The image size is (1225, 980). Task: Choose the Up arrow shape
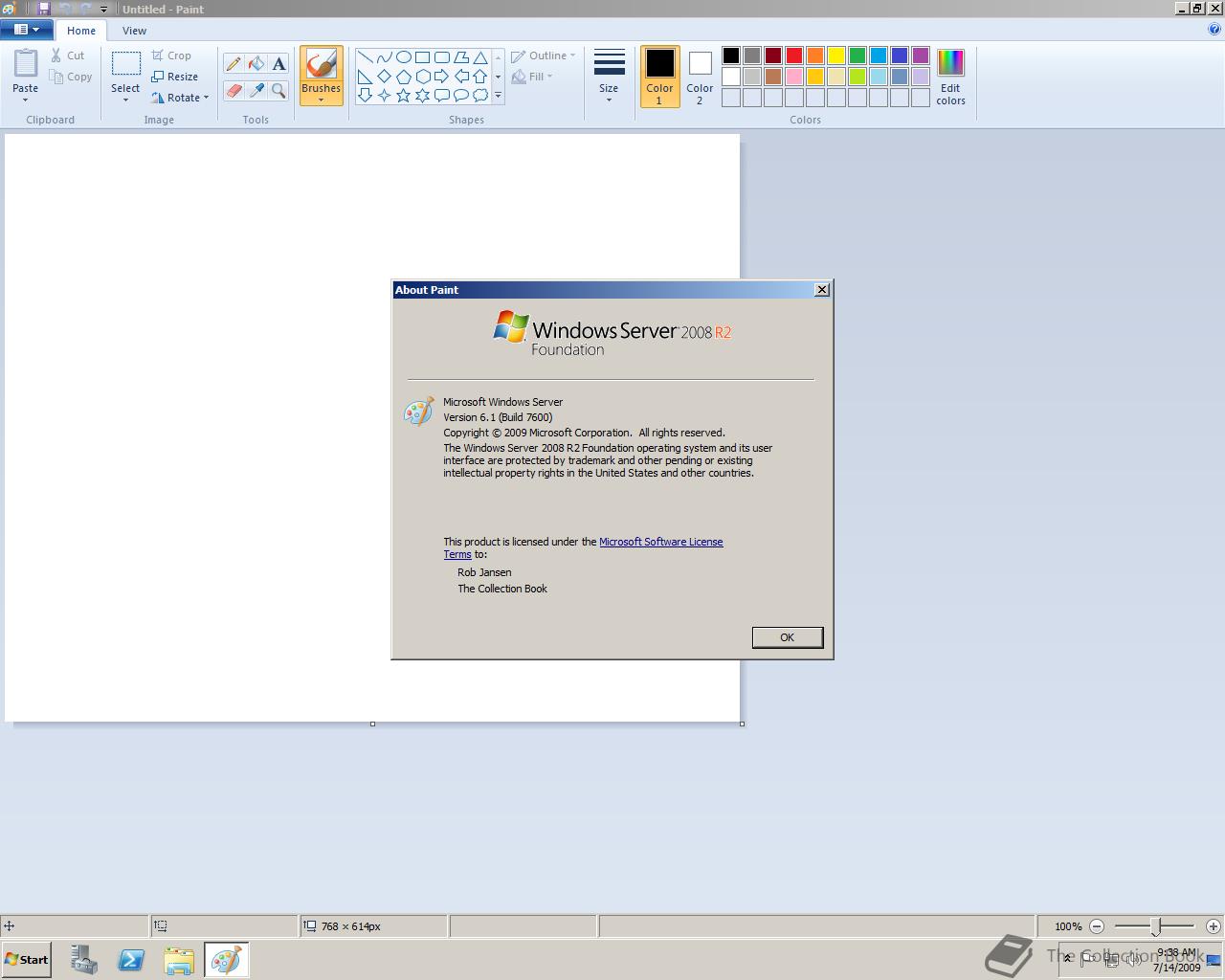coord(479,77)
